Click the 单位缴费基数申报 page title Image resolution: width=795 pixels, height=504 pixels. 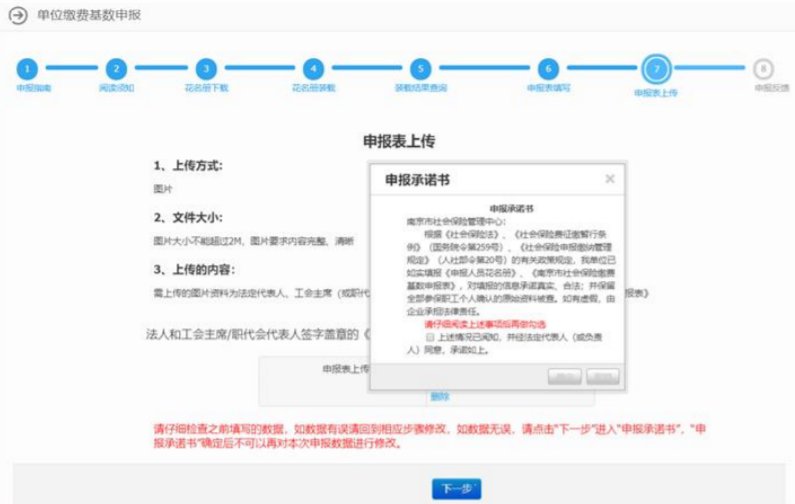pyautogui.click(x=89, y=15)
